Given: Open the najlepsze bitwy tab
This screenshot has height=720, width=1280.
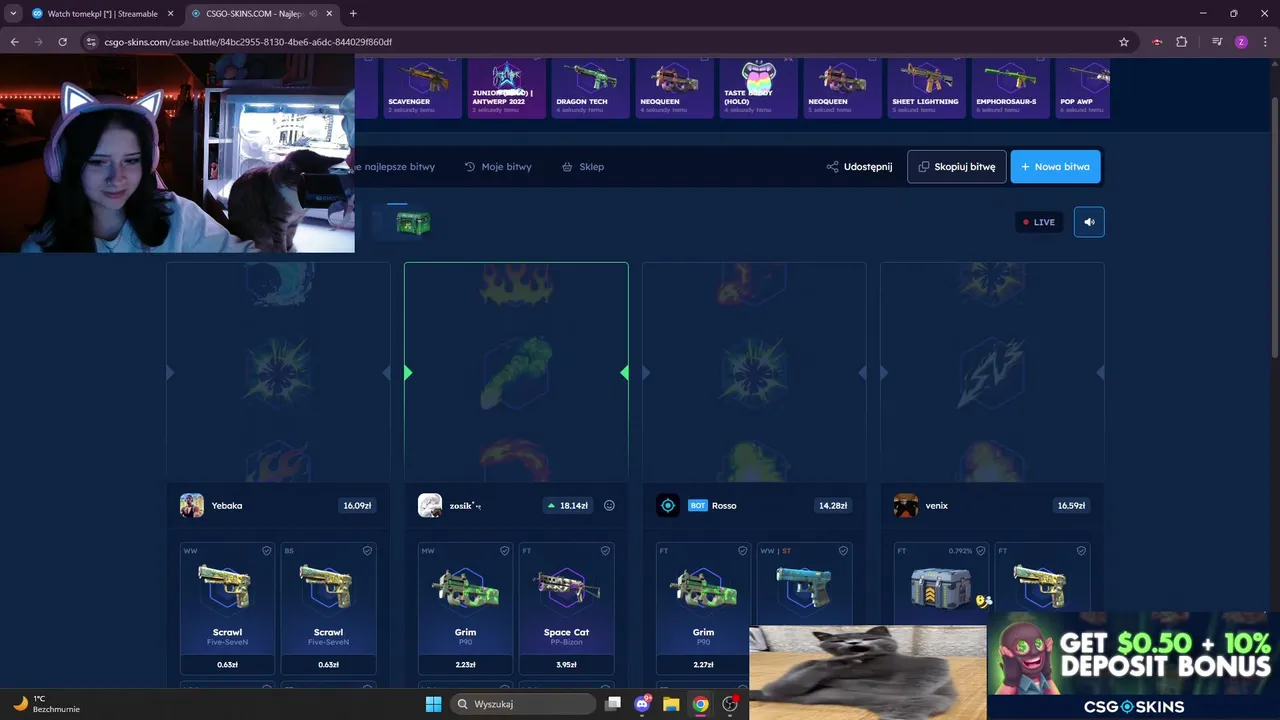Looking at the screenshot, I should coord(395,167).
